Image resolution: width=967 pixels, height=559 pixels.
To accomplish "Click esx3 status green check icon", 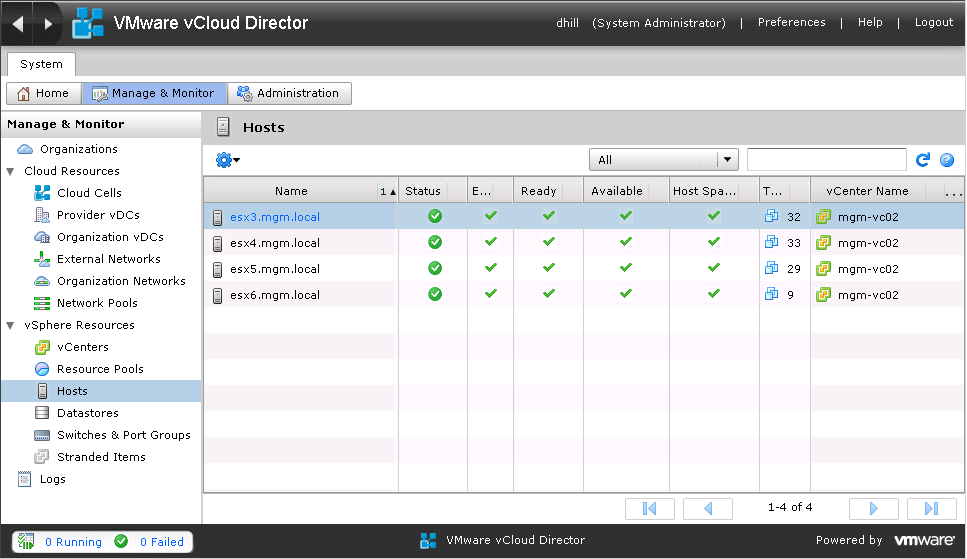I will point(435,216).
